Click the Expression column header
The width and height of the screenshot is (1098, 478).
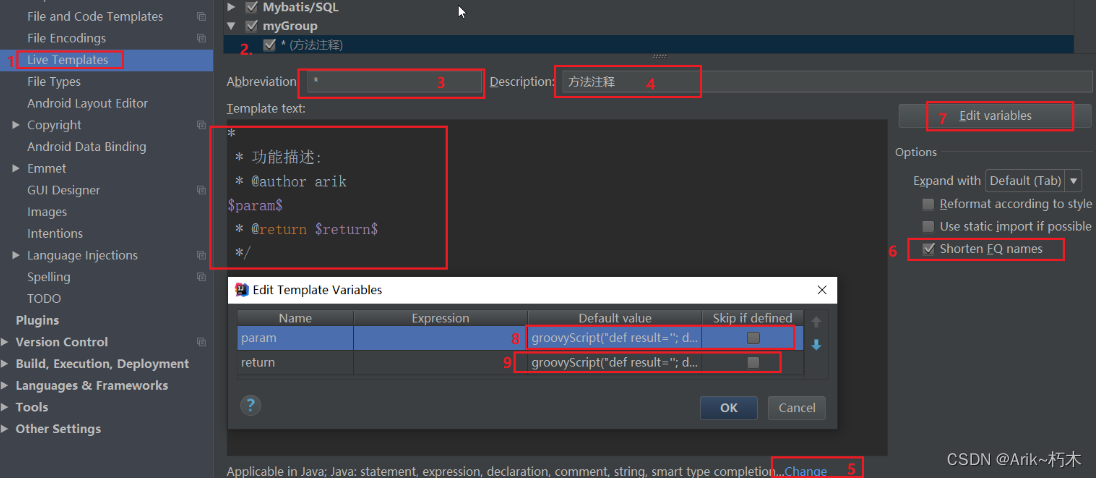[440, 318]
